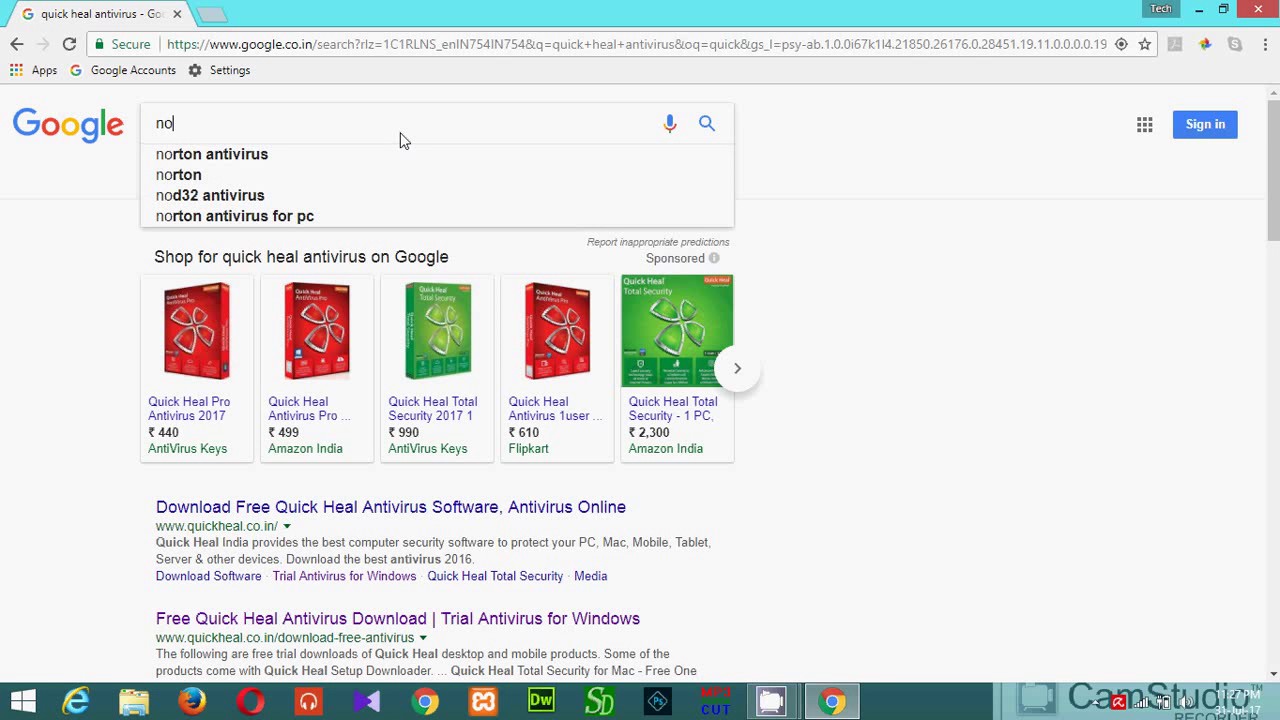
Task: Open Windows Start menu
Action: coord(23,701)
